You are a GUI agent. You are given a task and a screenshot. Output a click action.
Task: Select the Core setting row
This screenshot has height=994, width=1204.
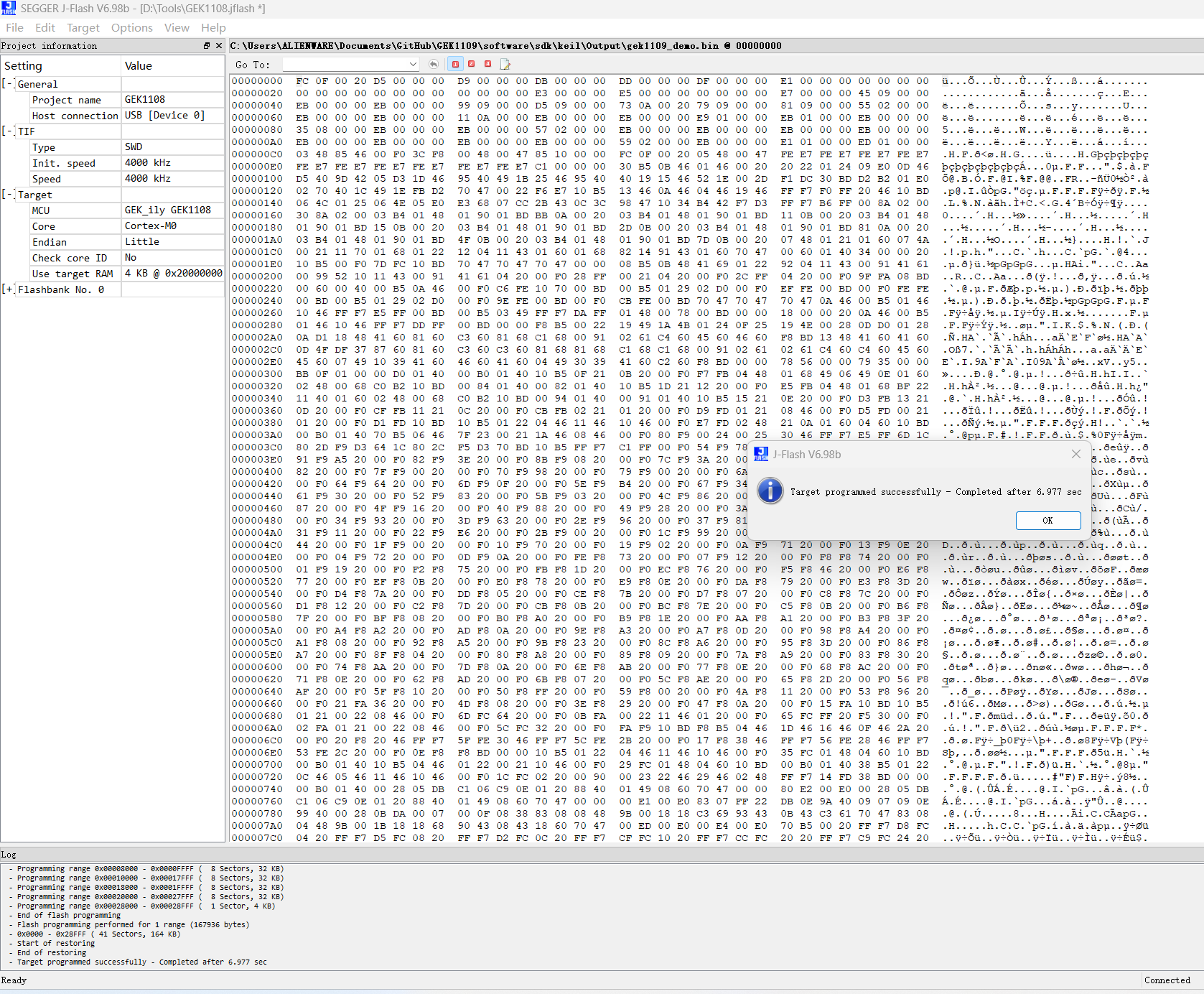[x=113, y=226]
